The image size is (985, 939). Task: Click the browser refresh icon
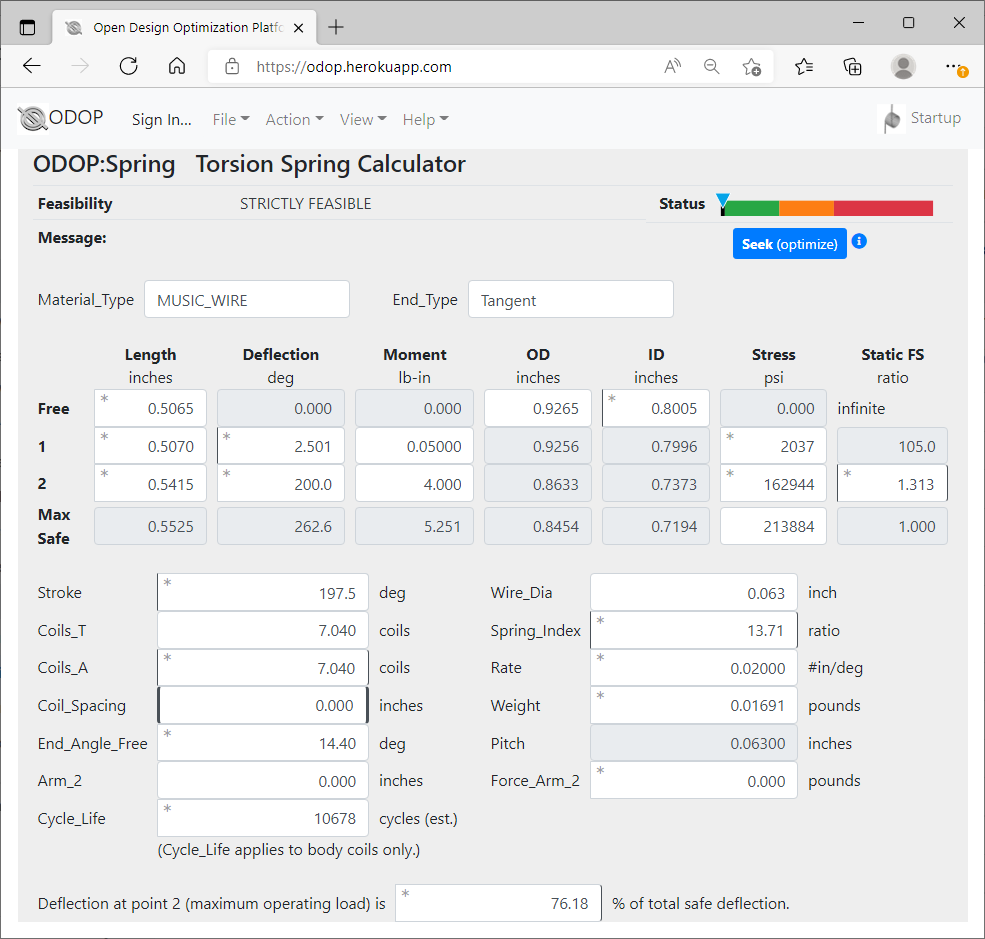point(128,66)
